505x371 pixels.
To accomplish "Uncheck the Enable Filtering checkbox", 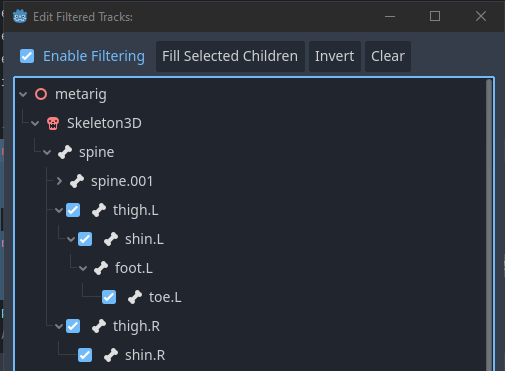I will click(27, 56).
